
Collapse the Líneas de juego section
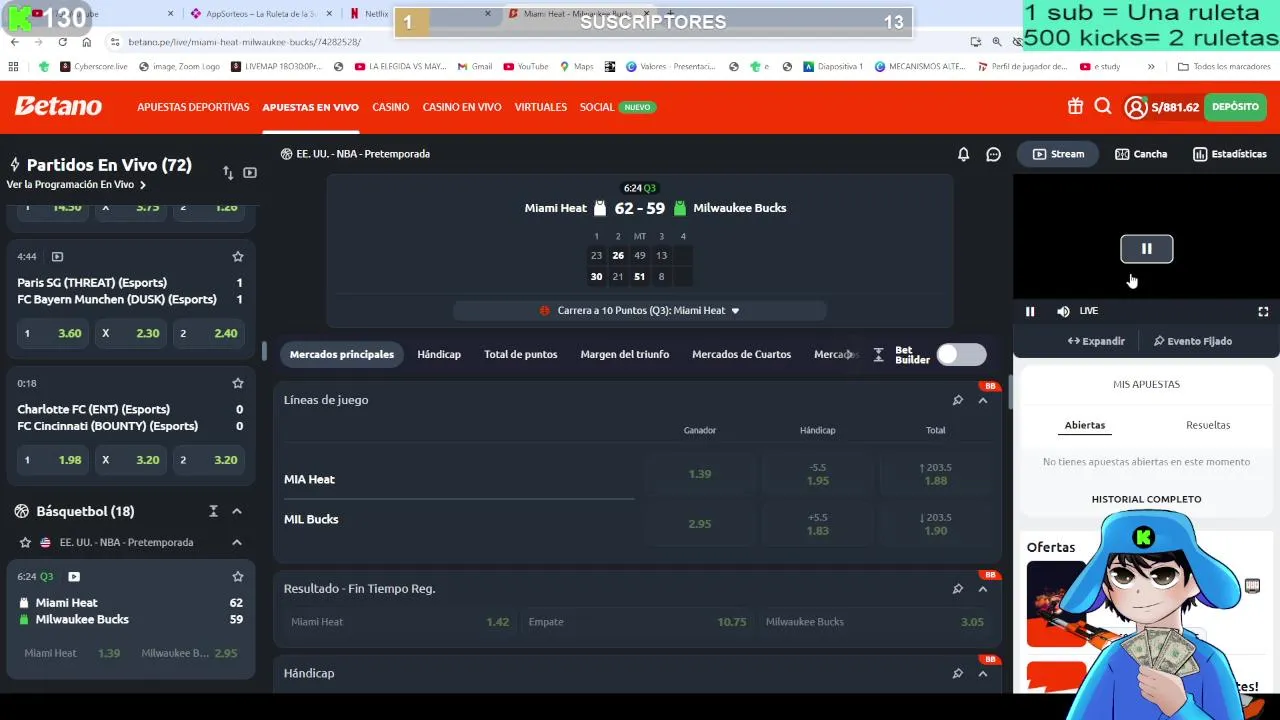983,400
